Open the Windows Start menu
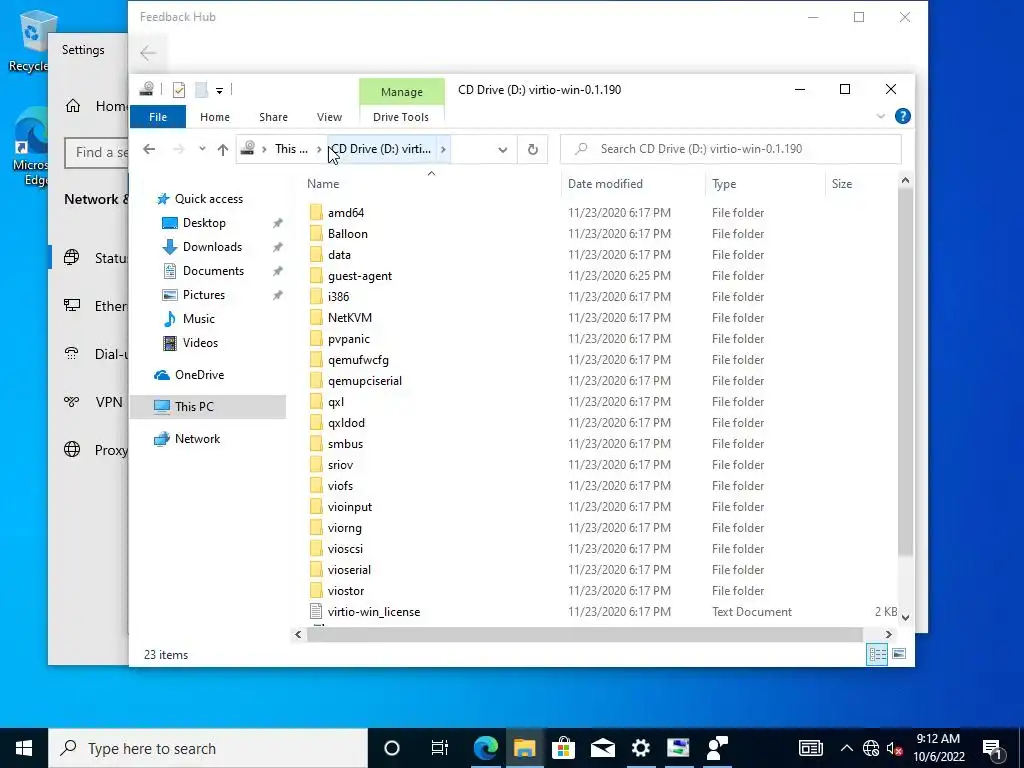The width and height of the screenshot is (1024, 768). click(x=24, y=748)
